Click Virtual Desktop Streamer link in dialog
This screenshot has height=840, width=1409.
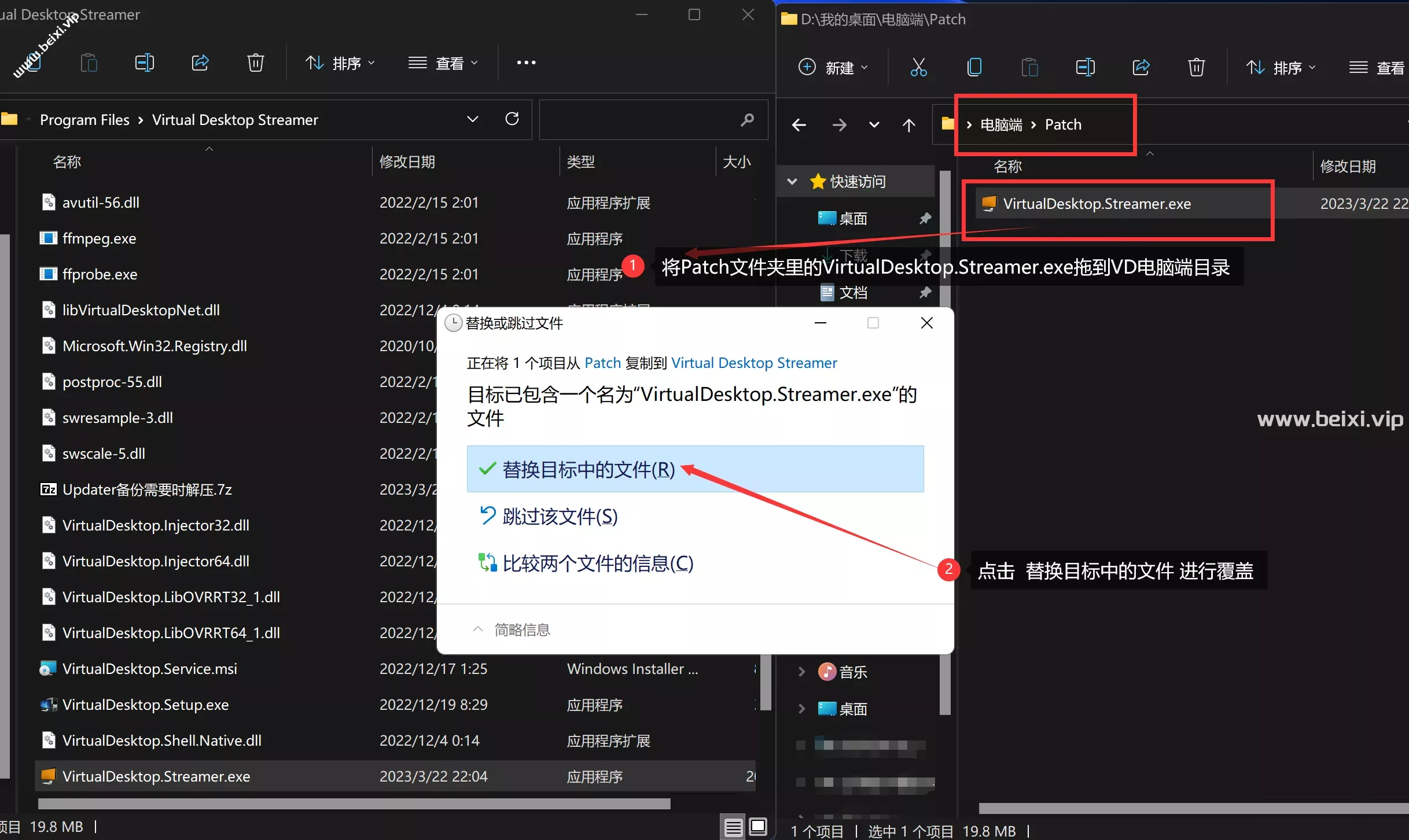(754, 363)
